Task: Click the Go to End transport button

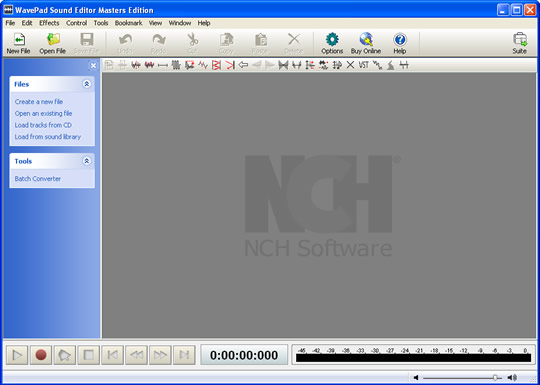Action: pos(184,355)
